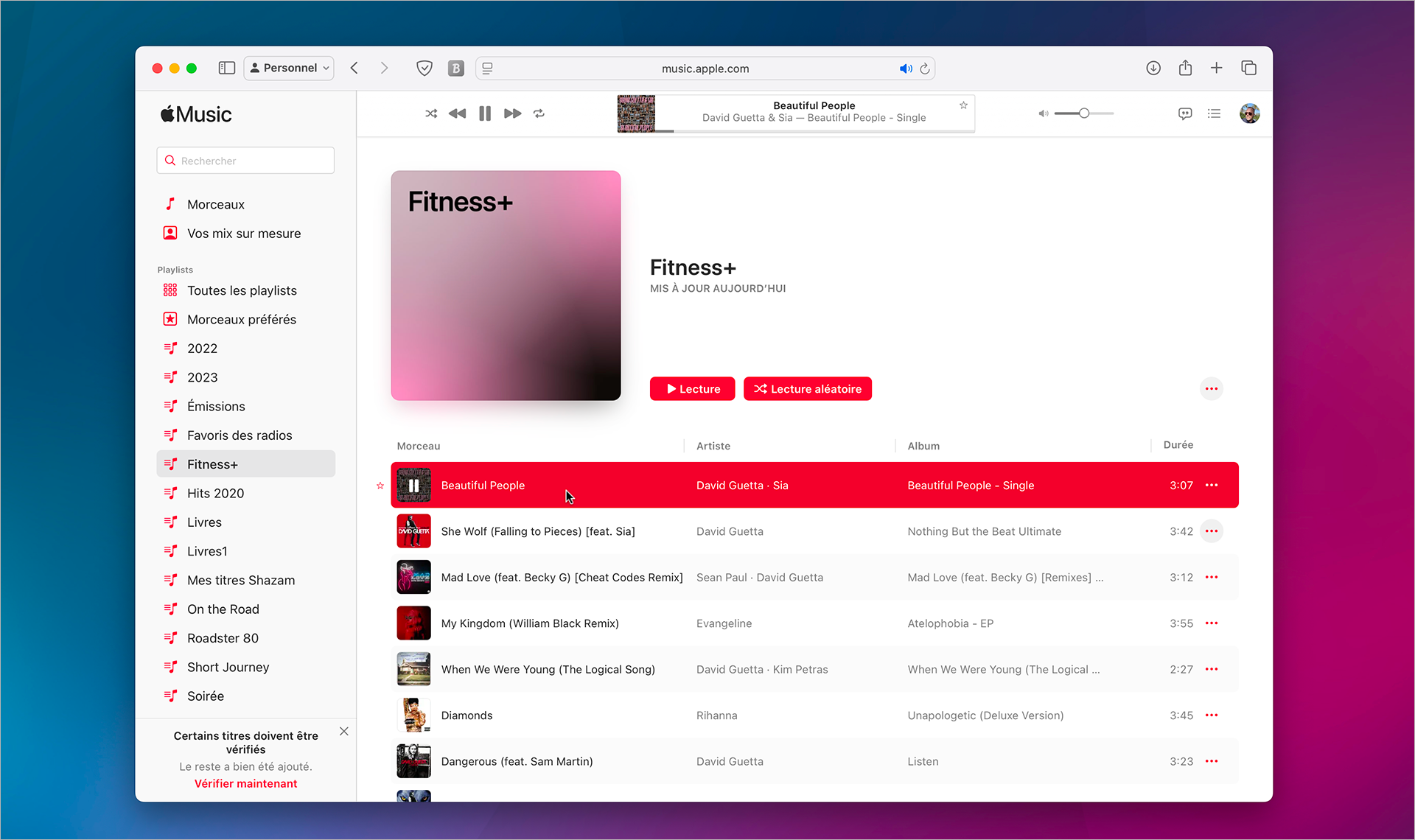Open more options for Diamonds
Viewport: 1415px width, 840px height.
pyautogui.click(x=1212, y=715)
